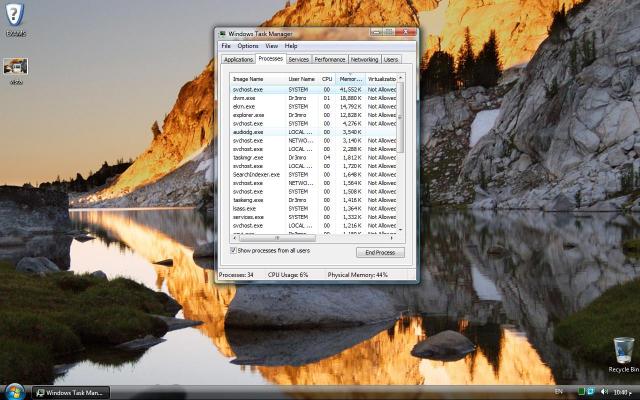The height and width of the screenshot is (400, 640).
Task: Click the Windows Task Manager taskbar button
Action: [71, 392]
